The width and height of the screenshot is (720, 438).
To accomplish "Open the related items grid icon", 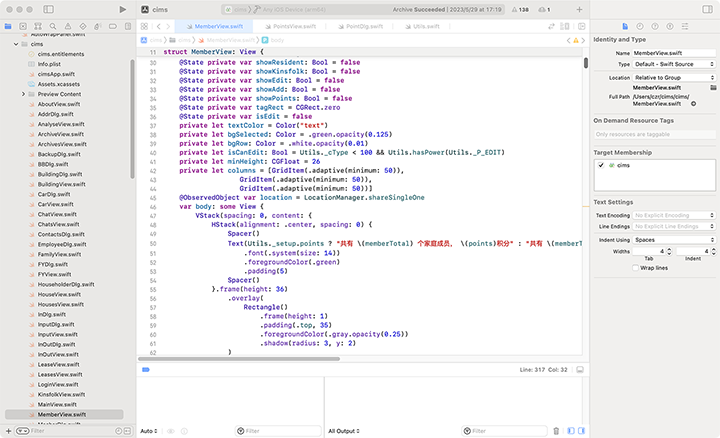I will [x=144, y=26].
